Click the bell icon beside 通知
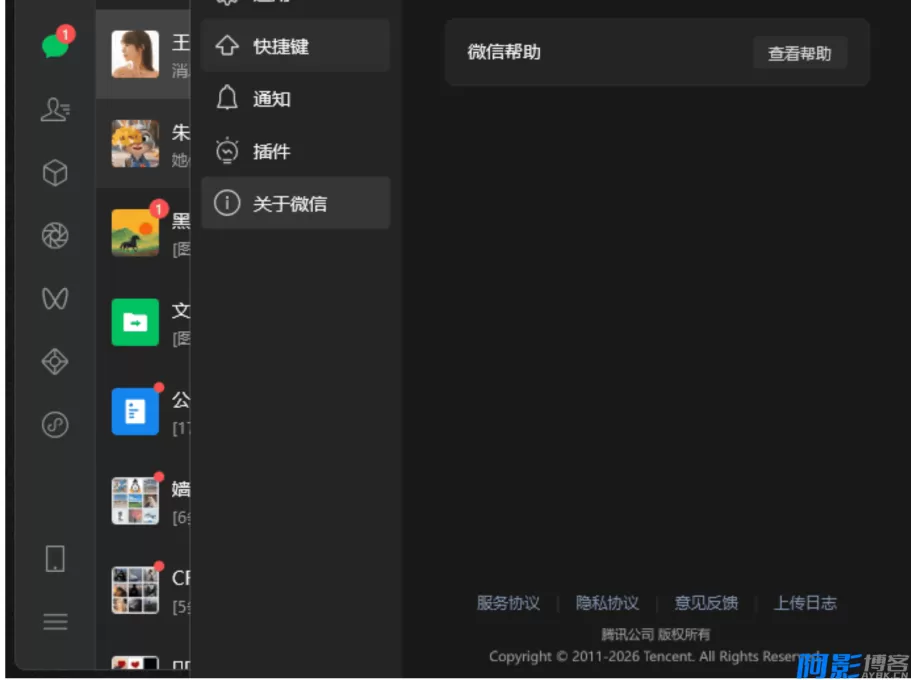 point(226,98)
